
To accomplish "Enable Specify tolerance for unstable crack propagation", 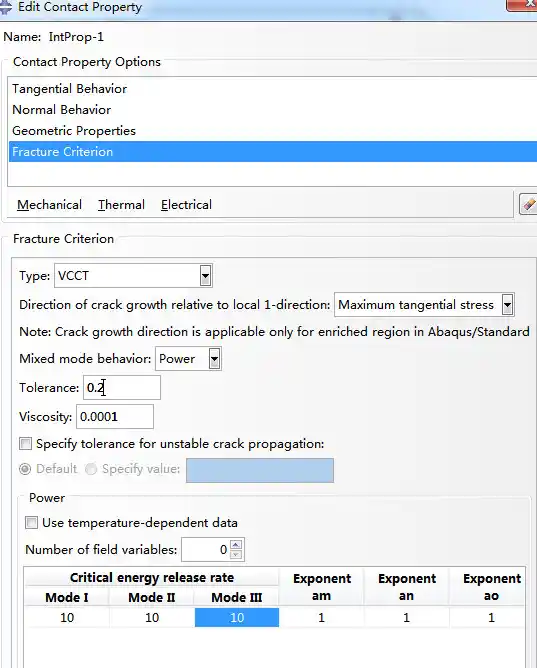I will click(x=25, y=444).
